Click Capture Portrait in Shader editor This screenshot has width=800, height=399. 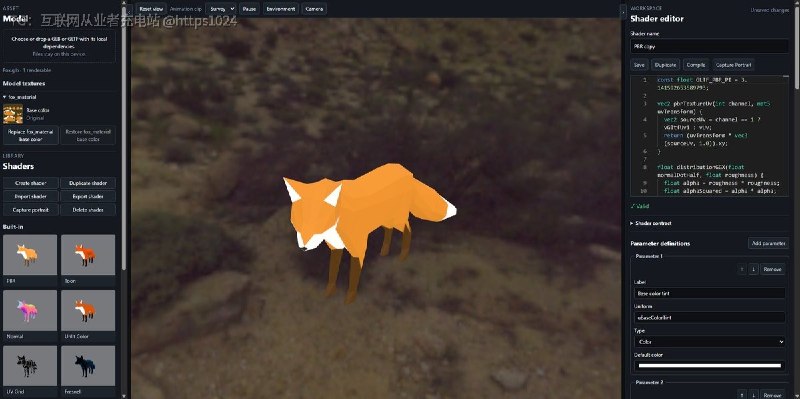[733, 65]
